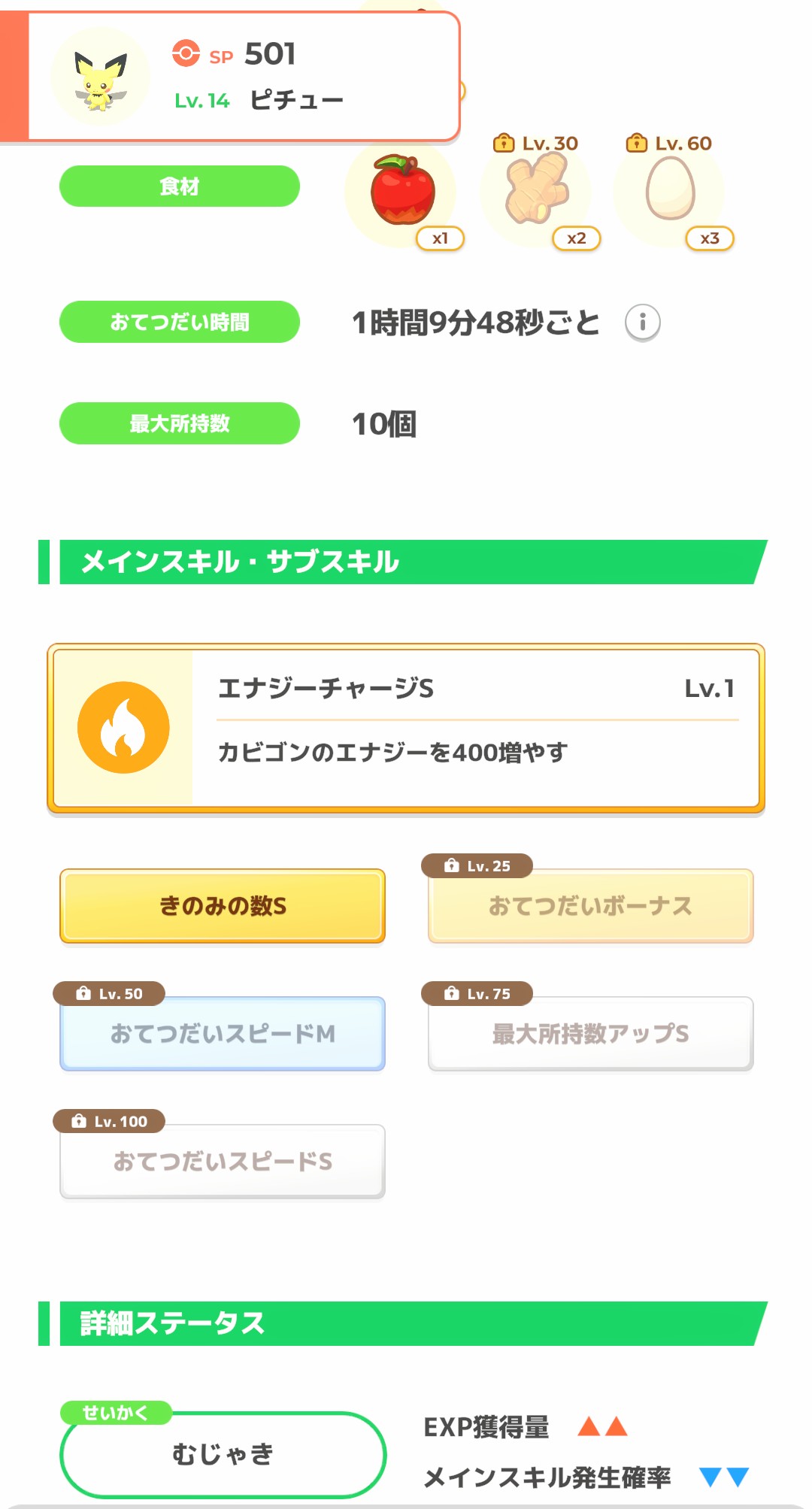Tap the apple ingredient icon
The image size is (812, 1509).
[402, 191]
